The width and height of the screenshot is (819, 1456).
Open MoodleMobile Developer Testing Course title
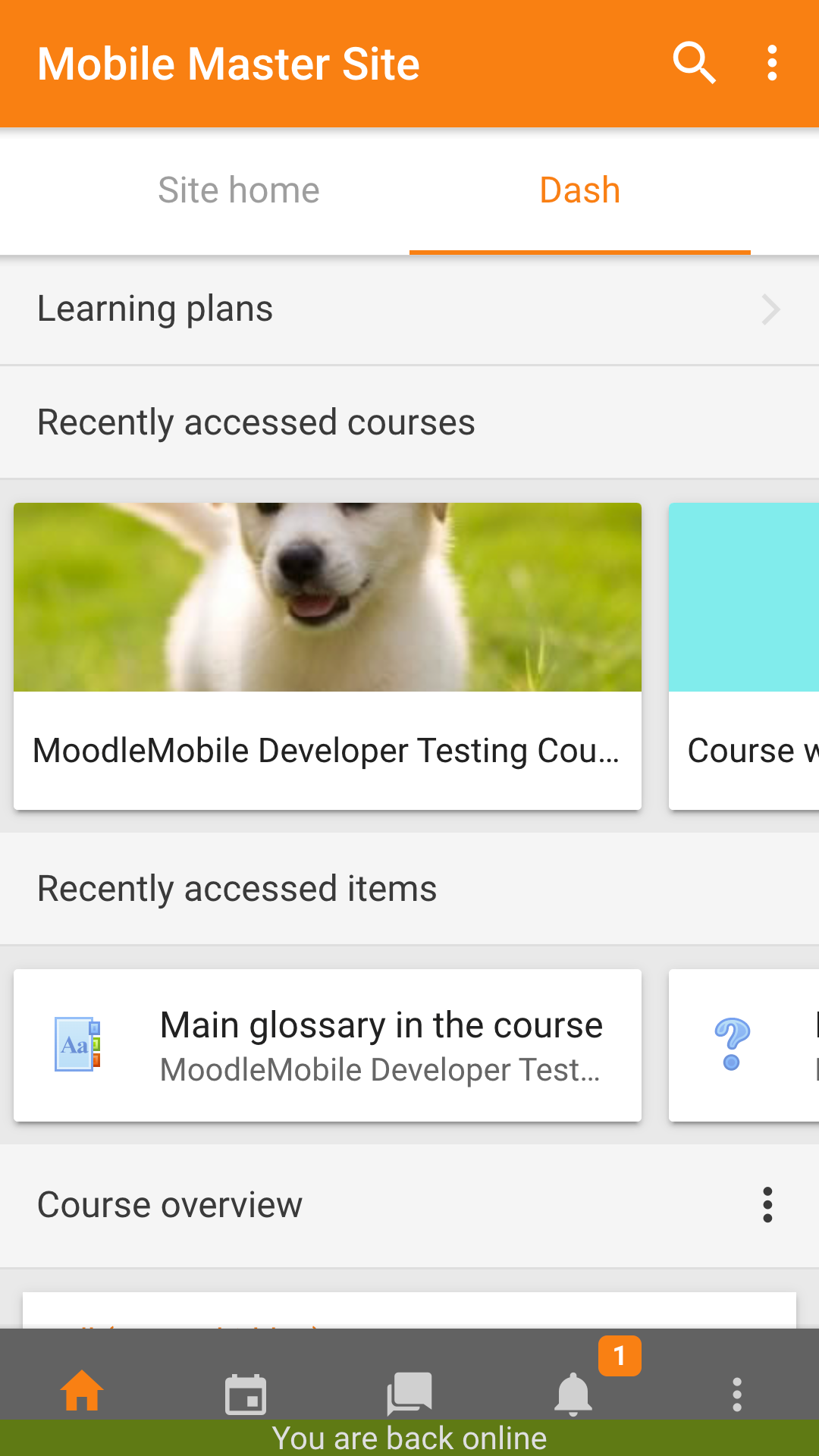pyautogui.click(x=326, y=751)
